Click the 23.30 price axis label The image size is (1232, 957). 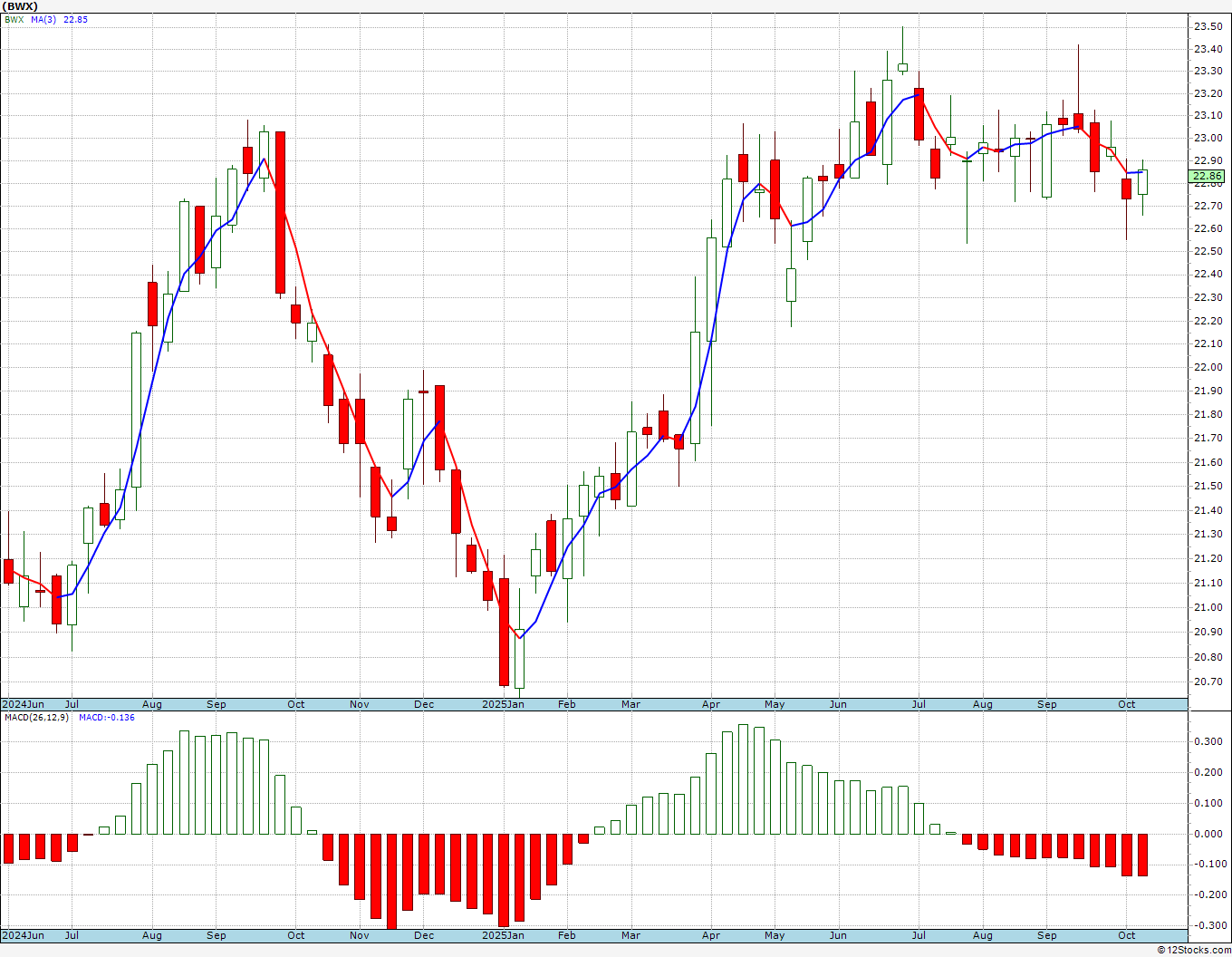pyautogui.click(x=1208, y=71)
